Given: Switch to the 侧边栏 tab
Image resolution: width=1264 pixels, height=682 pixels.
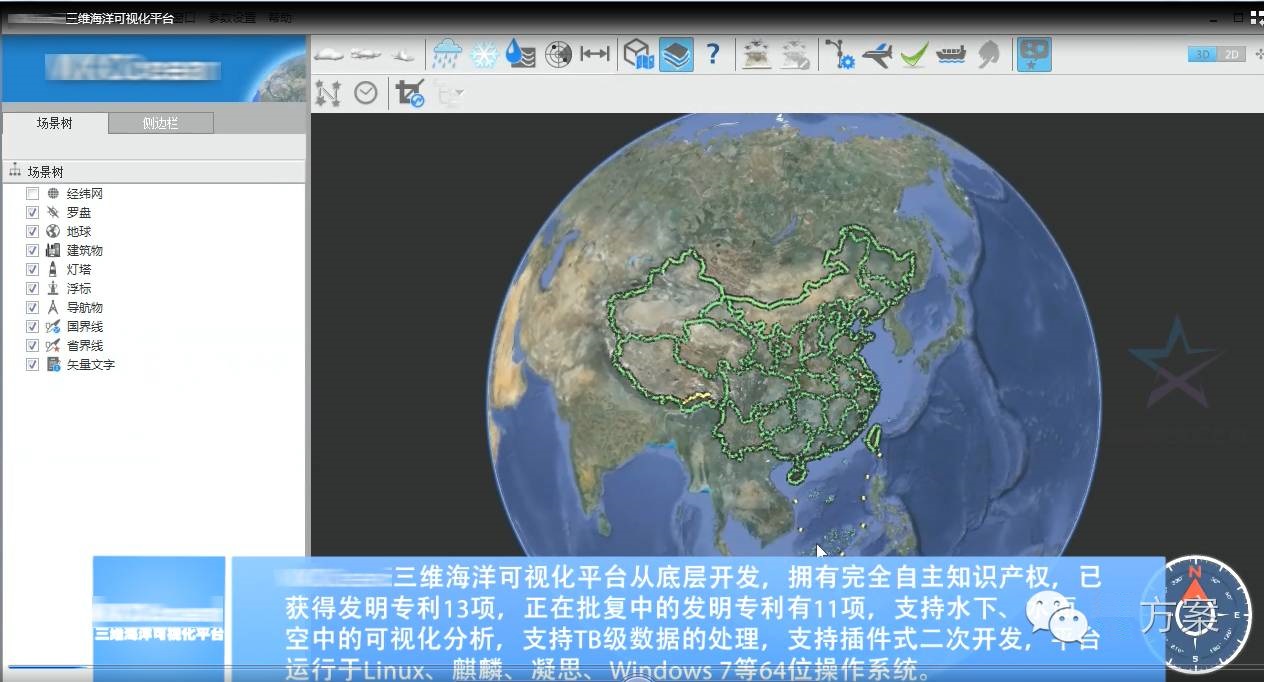Looking at the screenshot, I should tap(161, 123).
